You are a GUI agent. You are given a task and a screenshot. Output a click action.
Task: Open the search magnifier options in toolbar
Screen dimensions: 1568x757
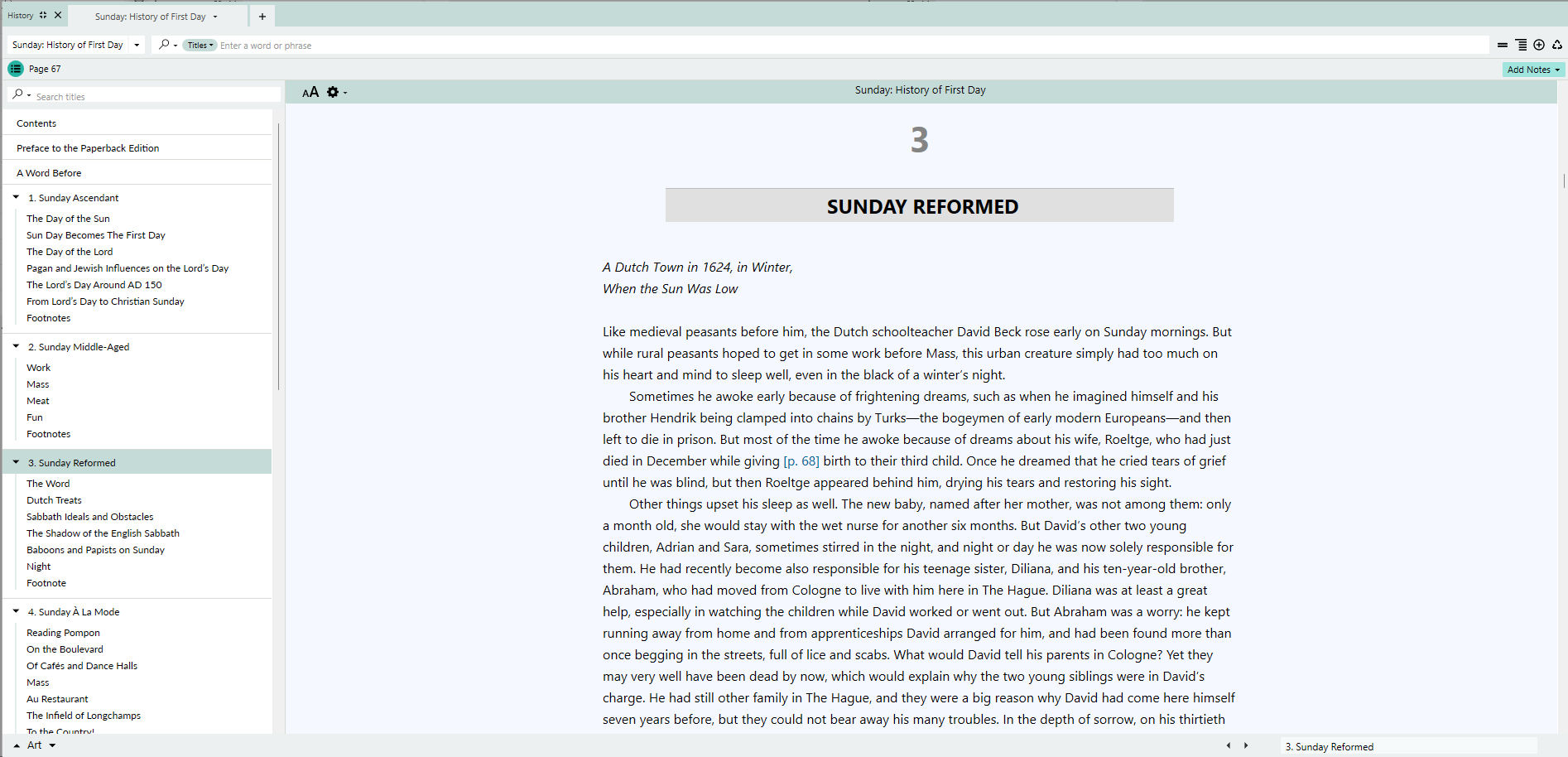(167, 45)
